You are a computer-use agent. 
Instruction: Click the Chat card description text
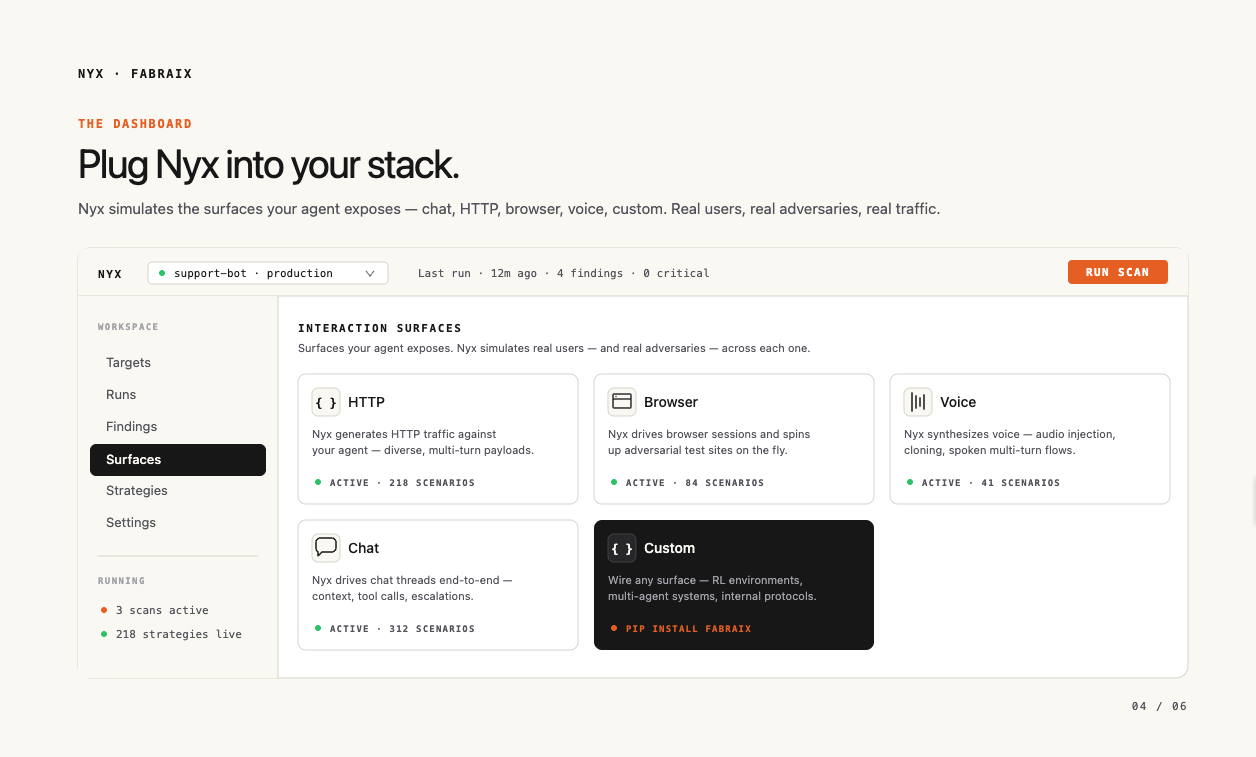(412, 588)
